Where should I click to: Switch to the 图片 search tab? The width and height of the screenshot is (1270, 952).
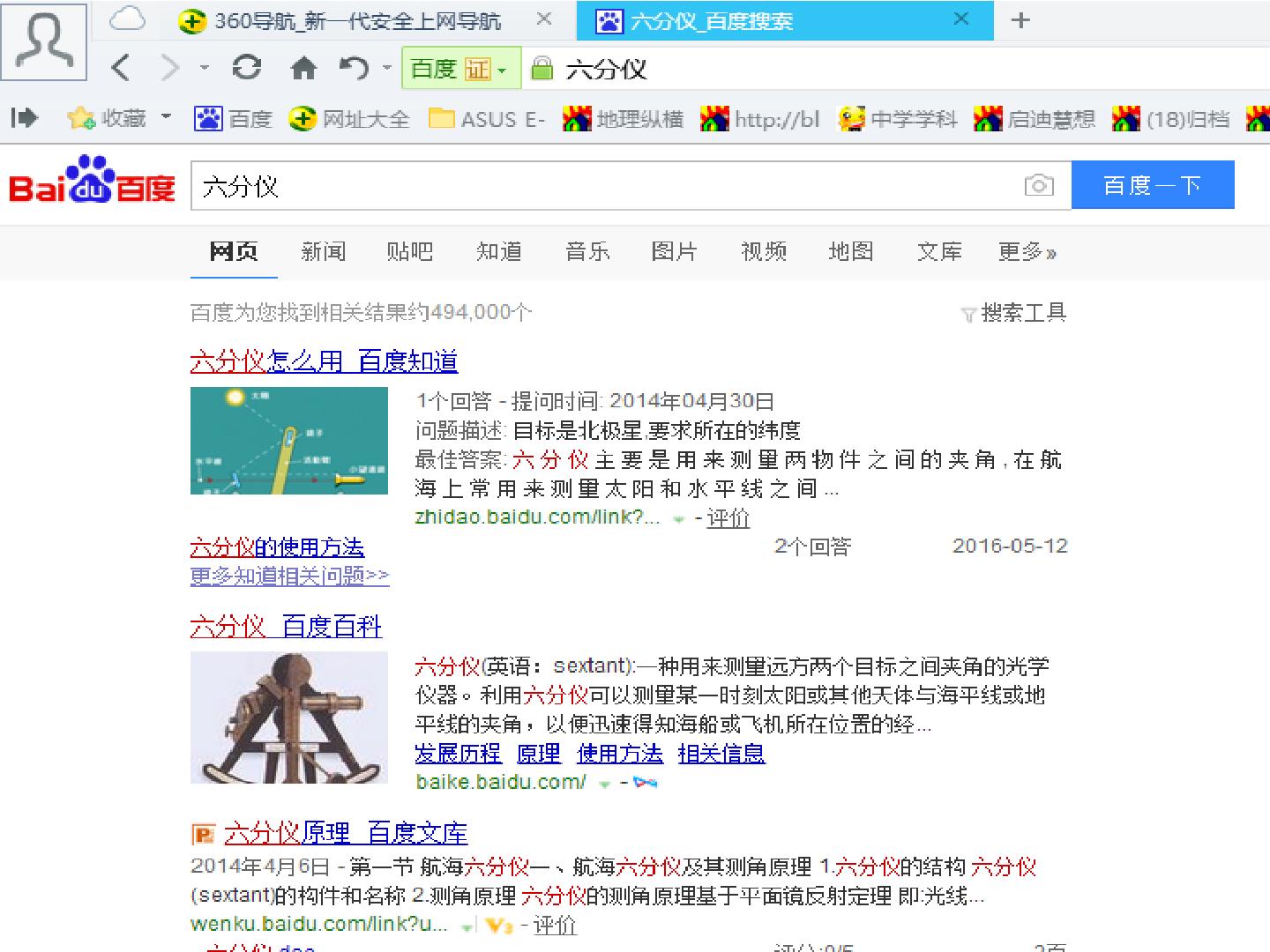674,252
